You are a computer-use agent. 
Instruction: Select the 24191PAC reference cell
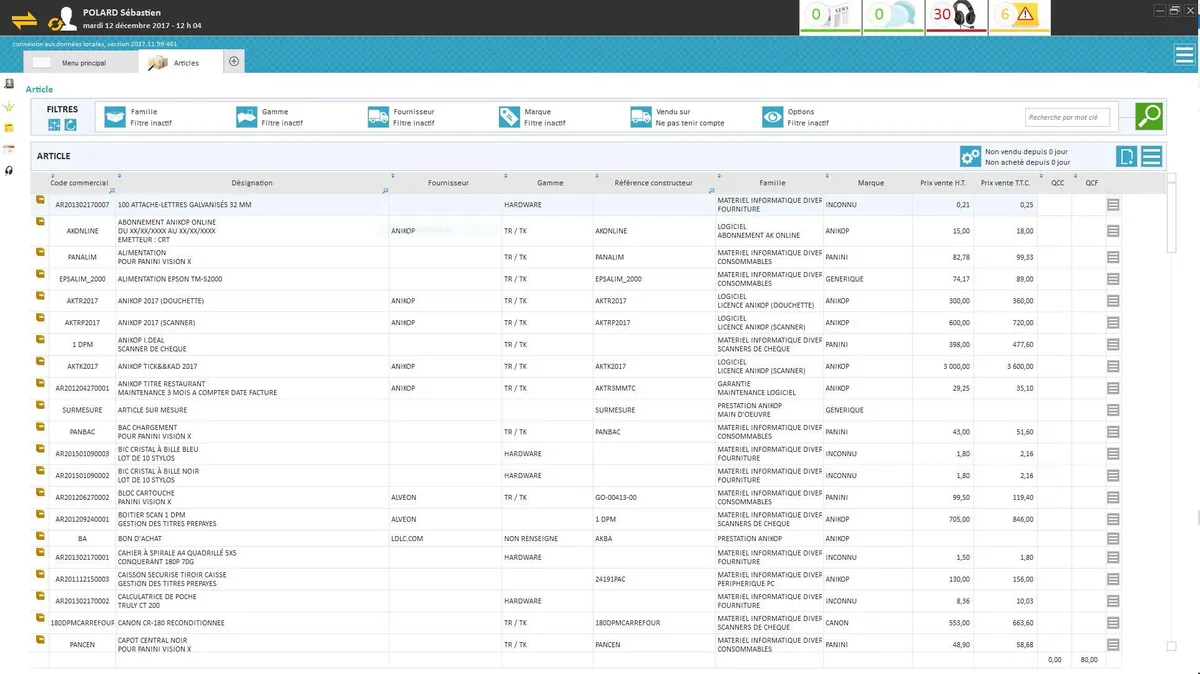tap(654, 579)
